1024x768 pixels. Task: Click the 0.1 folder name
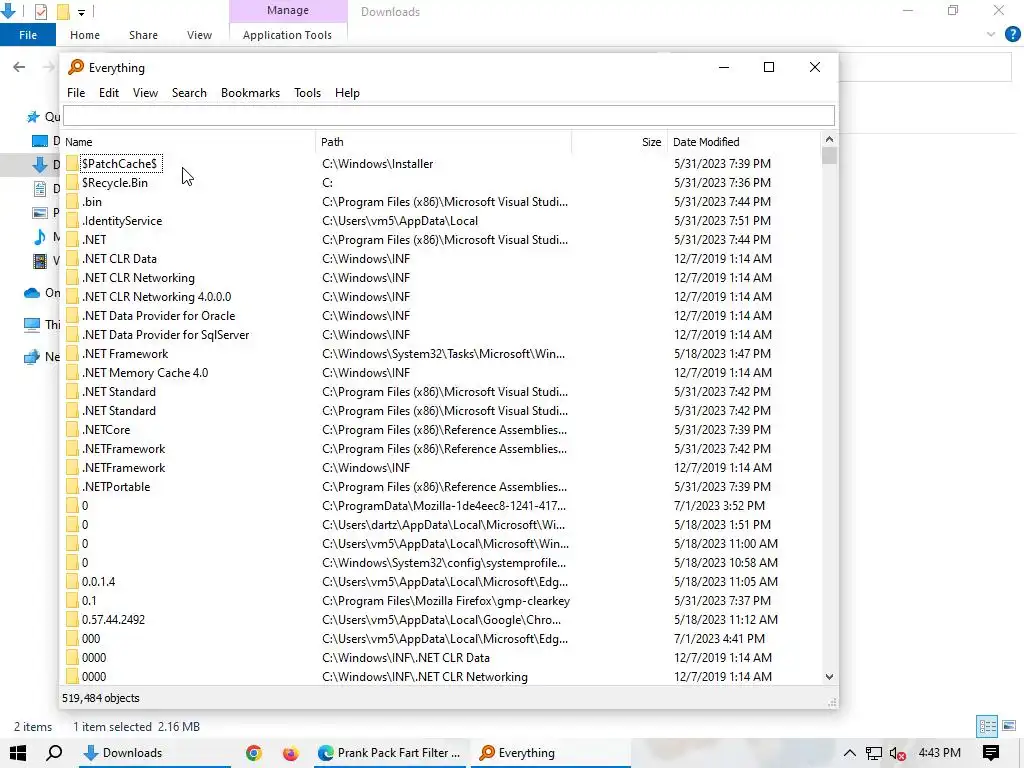[89, 600]
